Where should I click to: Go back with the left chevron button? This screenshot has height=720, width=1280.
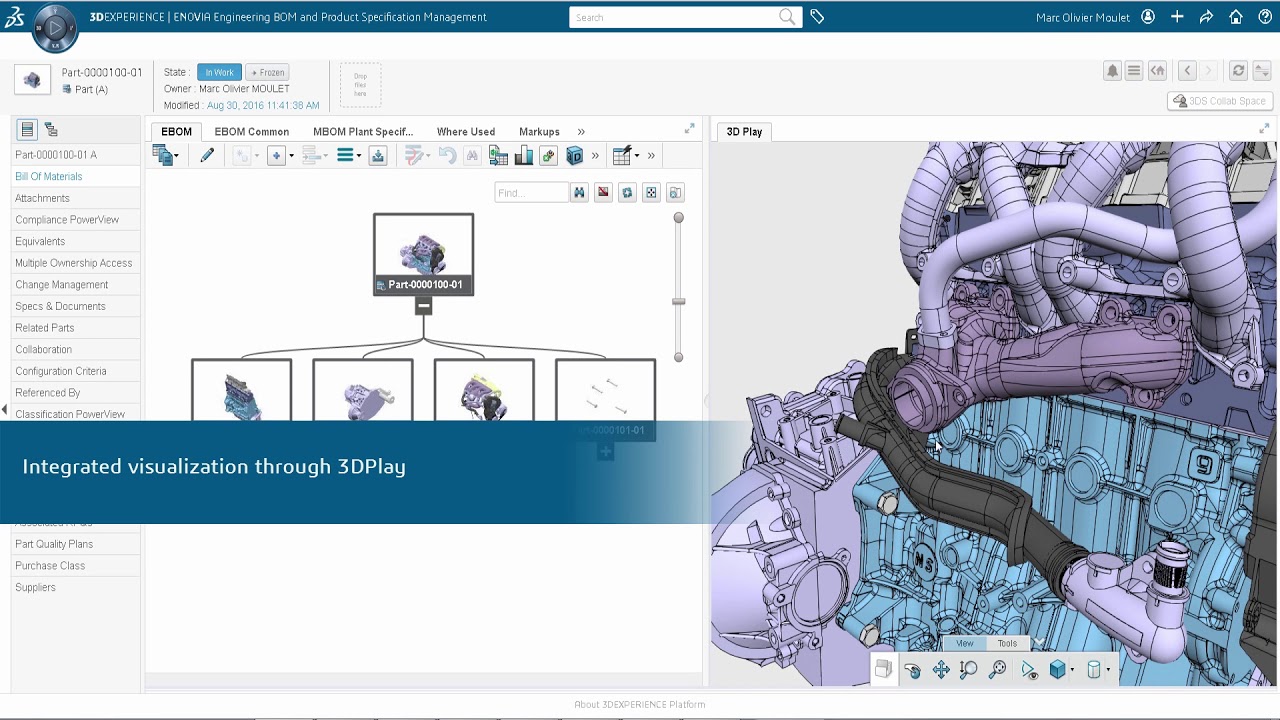point(1187,71)
